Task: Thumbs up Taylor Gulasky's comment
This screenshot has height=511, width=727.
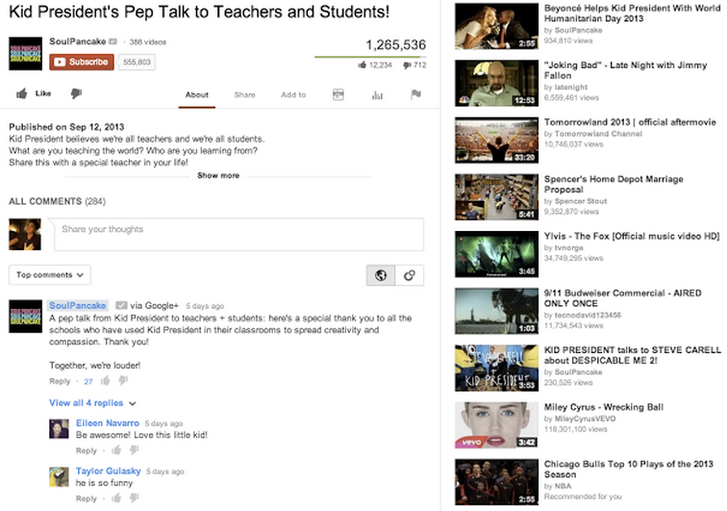Action: (x=115, y=498)
